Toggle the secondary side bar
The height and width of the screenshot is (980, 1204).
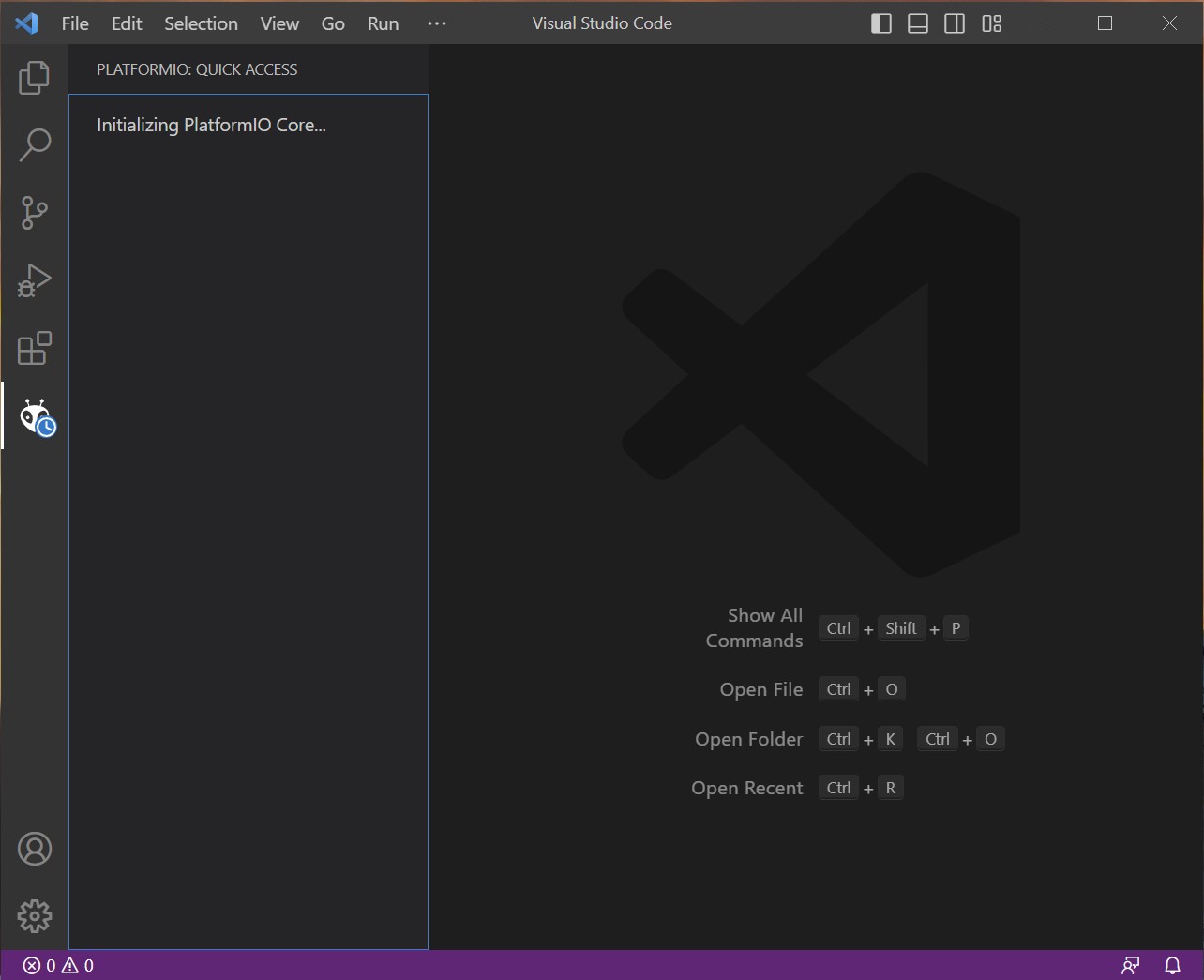[955, 23]
